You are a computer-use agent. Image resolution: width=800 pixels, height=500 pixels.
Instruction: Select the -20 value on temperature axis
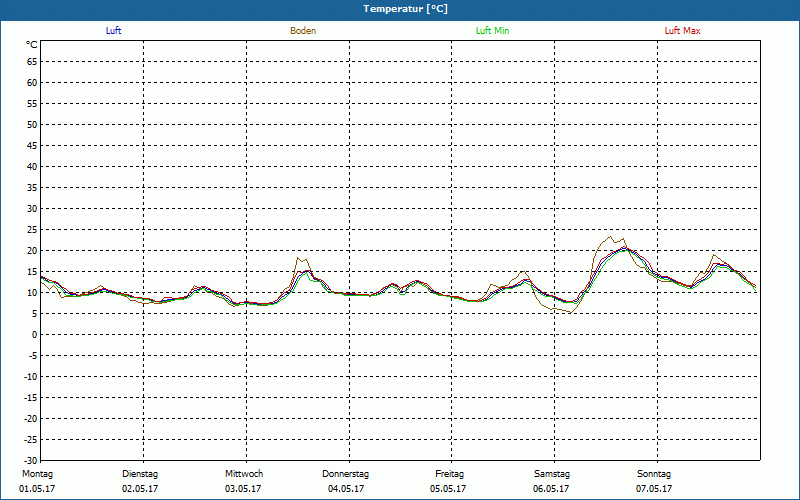[x=31, y=418]
